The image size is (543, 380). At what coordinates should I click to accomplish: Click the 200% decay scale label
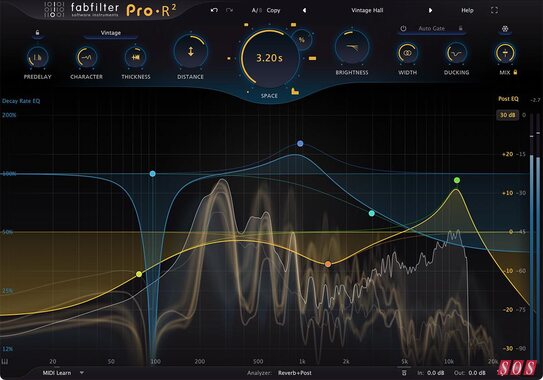(9, 115)
